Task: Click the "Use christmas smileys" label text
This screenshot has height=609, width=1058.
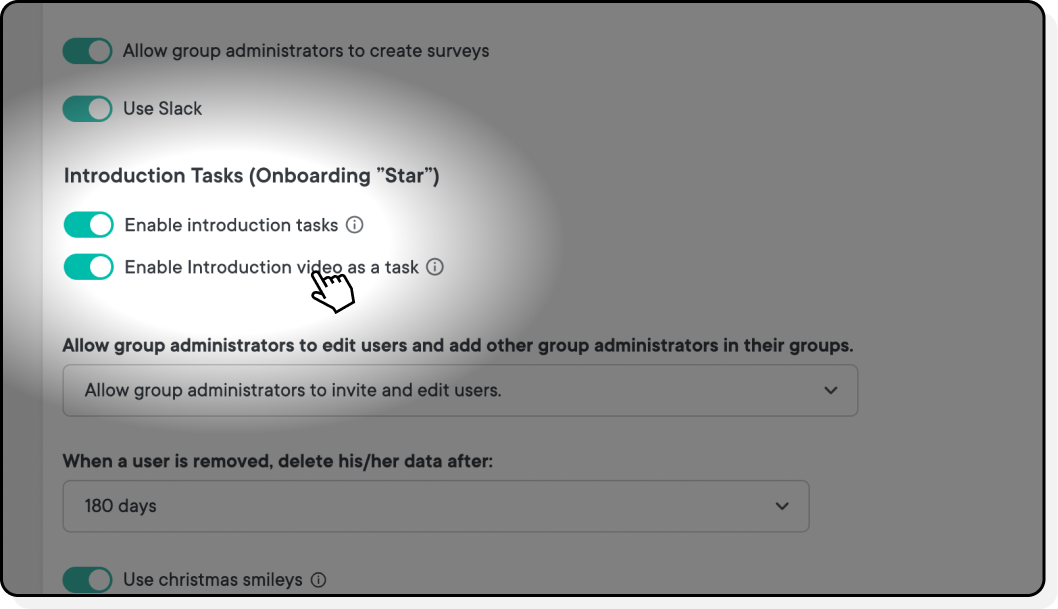Action: 212,579
